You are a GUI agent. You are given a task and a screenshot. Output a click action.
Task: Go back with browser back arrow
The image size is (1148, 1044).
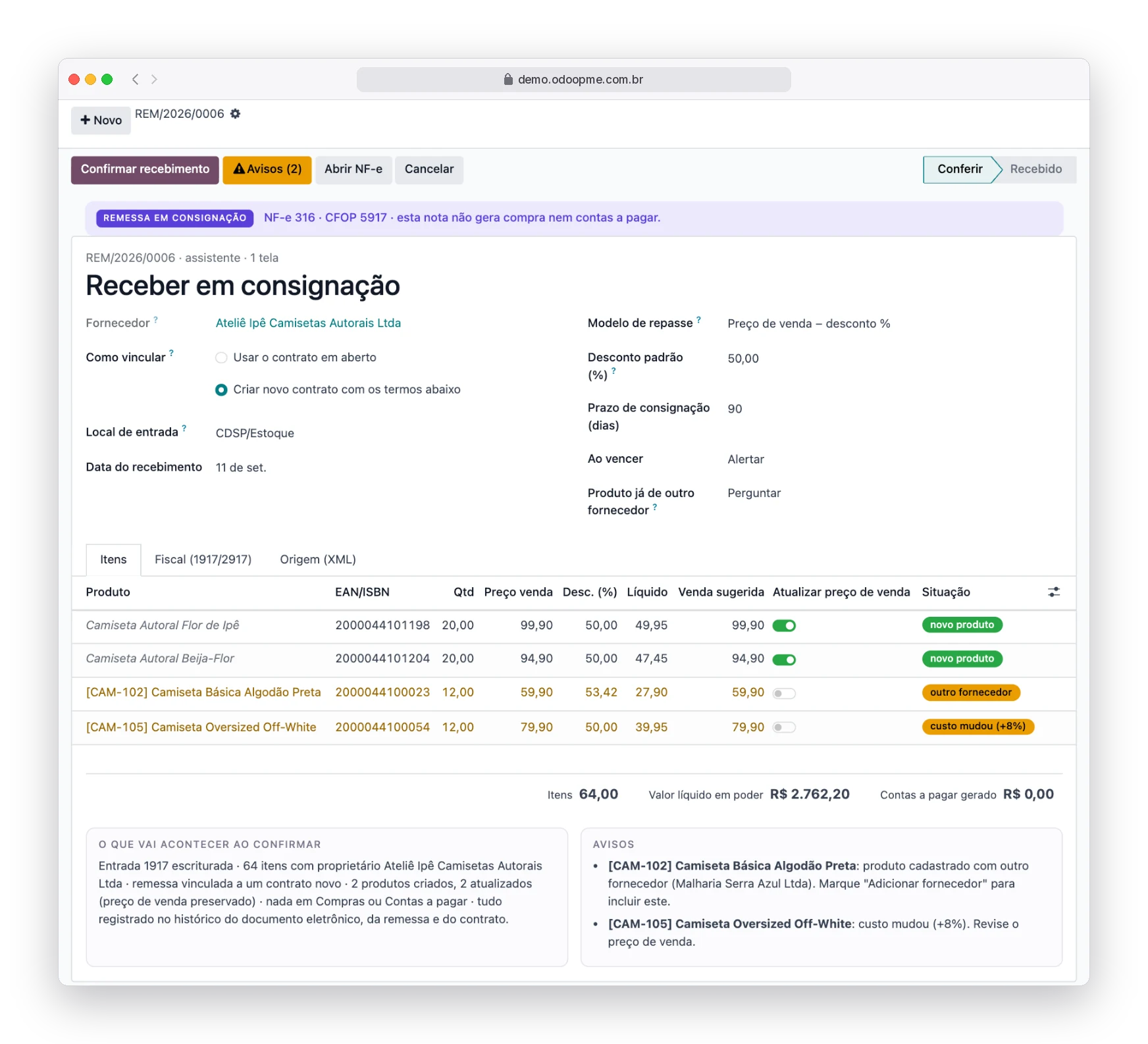click(135, 79)
